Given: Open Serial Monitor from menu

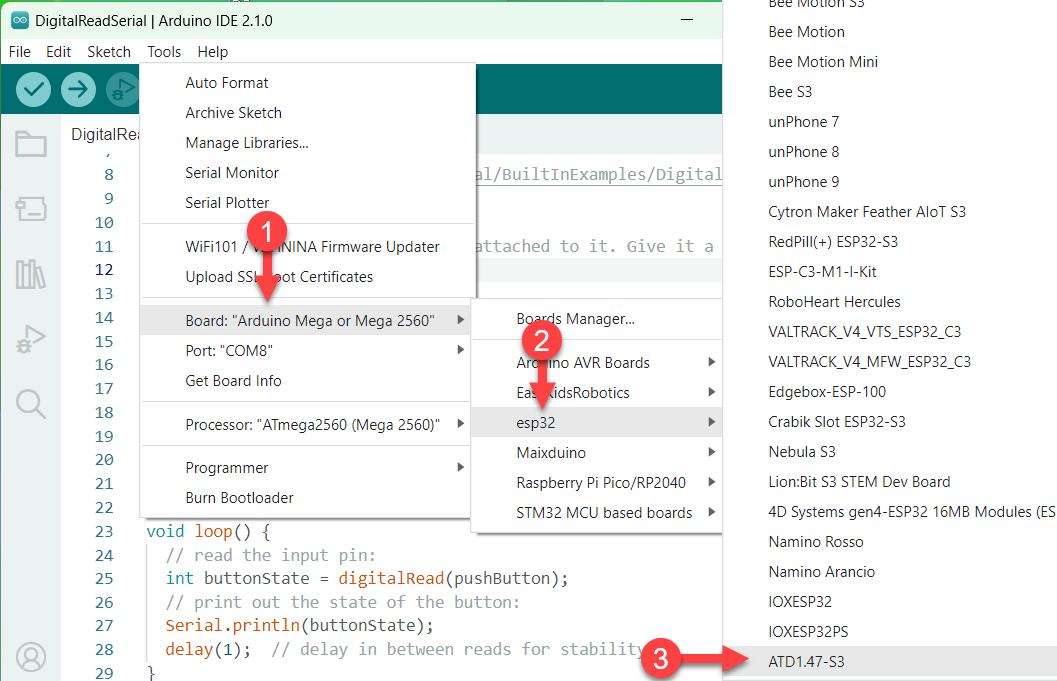Looking at the screenshot, I should pyautogui.click(x=307, y=173).
